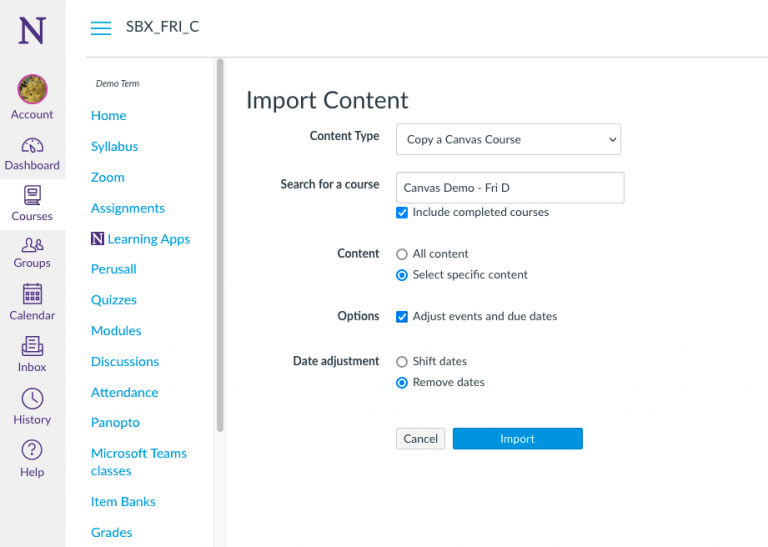
Task: Click the Northwestern N logo
Action: [x=32, y=30]
